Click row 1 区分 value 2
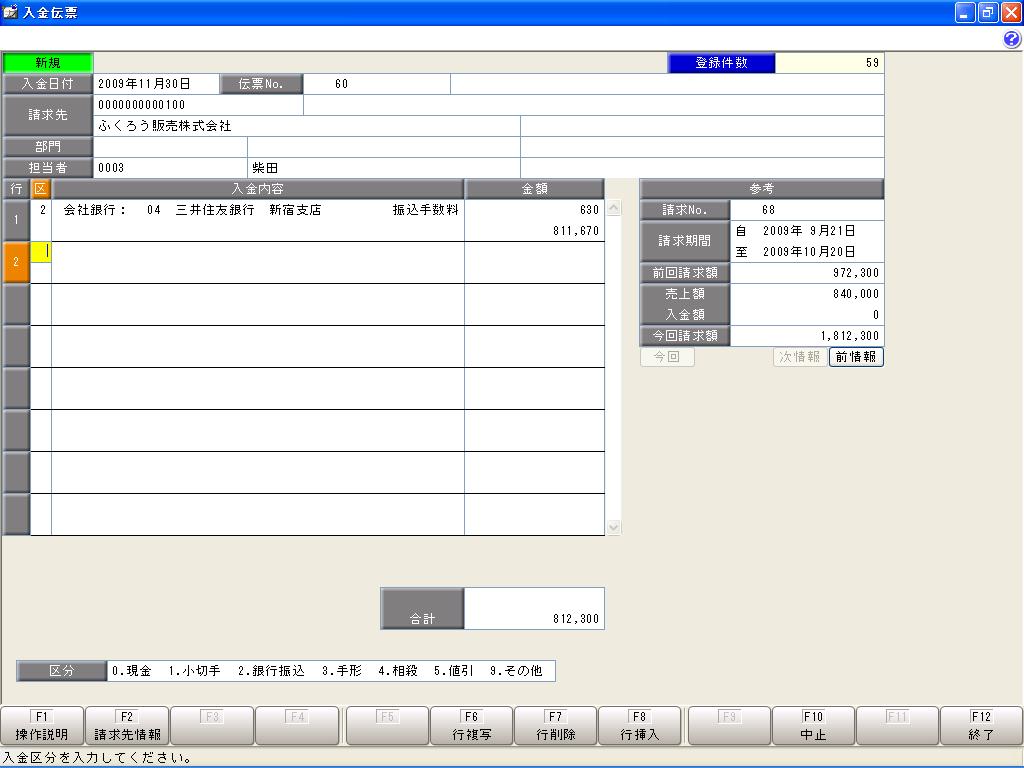This screenshot has width=1024, height=768. point(41,210)
